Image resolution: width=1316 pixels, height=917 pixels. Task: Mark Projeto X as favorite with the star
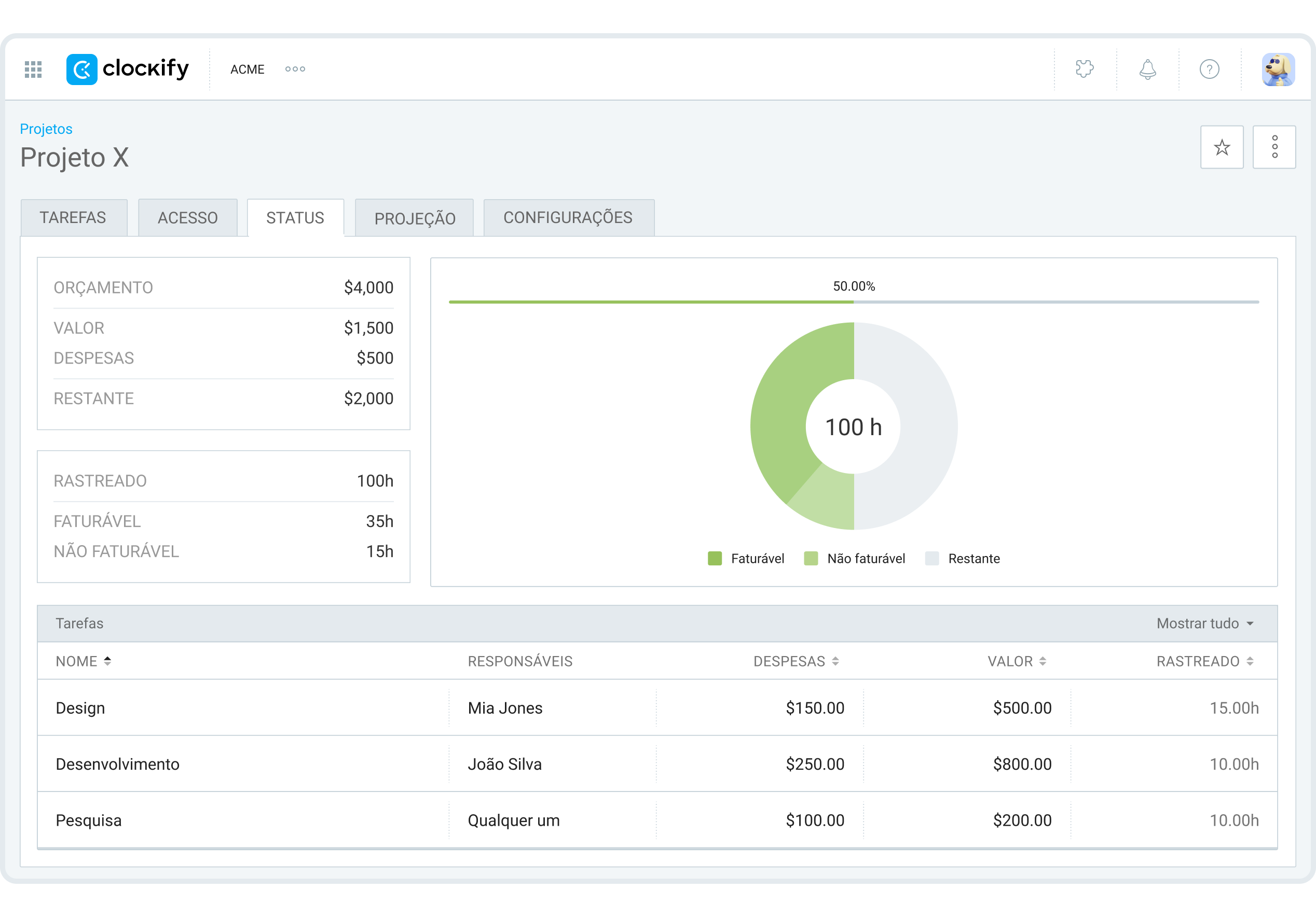[x=1222, y=147]
